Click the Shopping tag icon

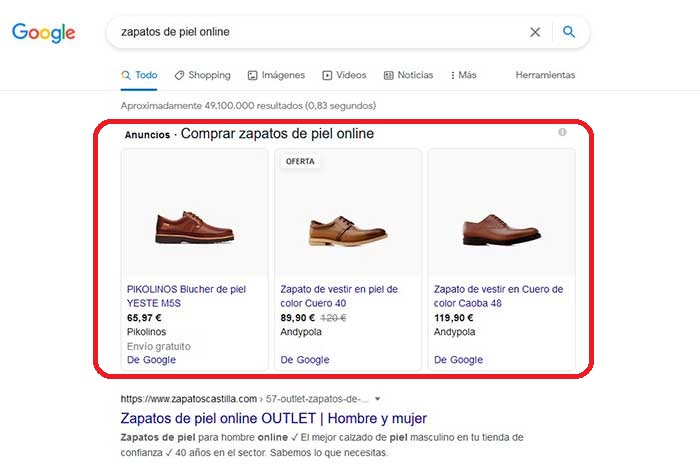(179, 75)
